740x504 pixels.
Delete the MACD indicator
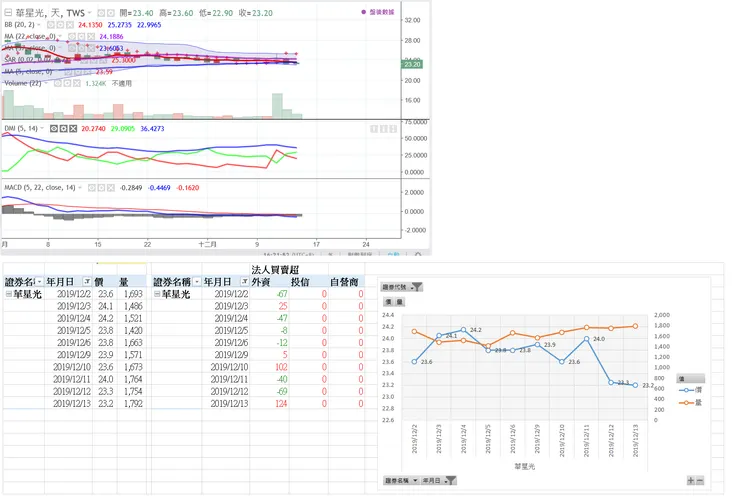pyautogui.click(x=110, y=188)
